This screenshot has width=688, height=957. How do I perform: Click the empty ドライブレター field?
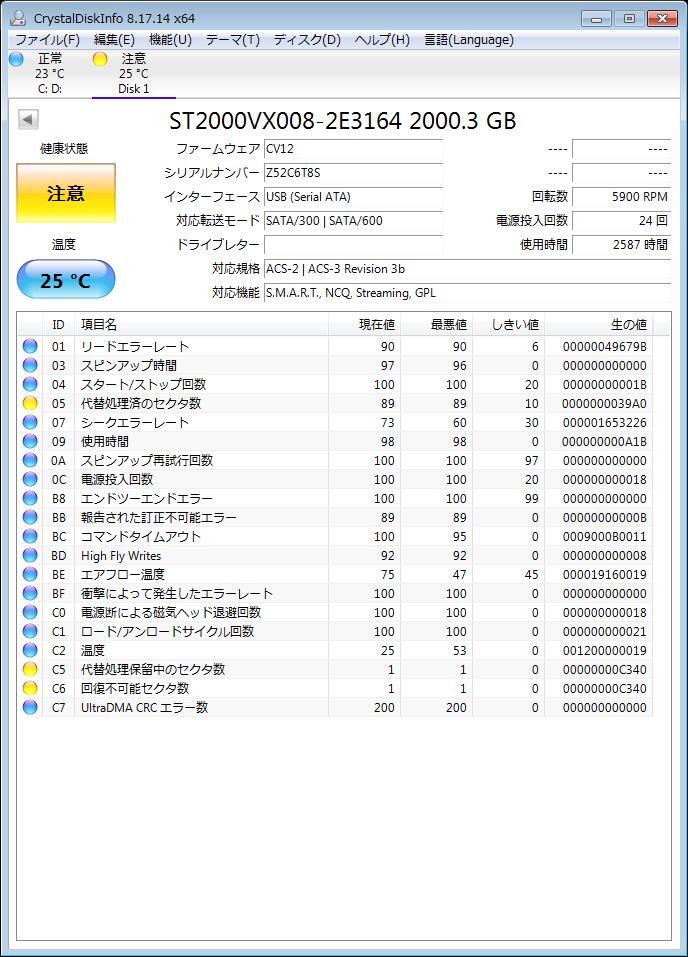click(353, 244)
